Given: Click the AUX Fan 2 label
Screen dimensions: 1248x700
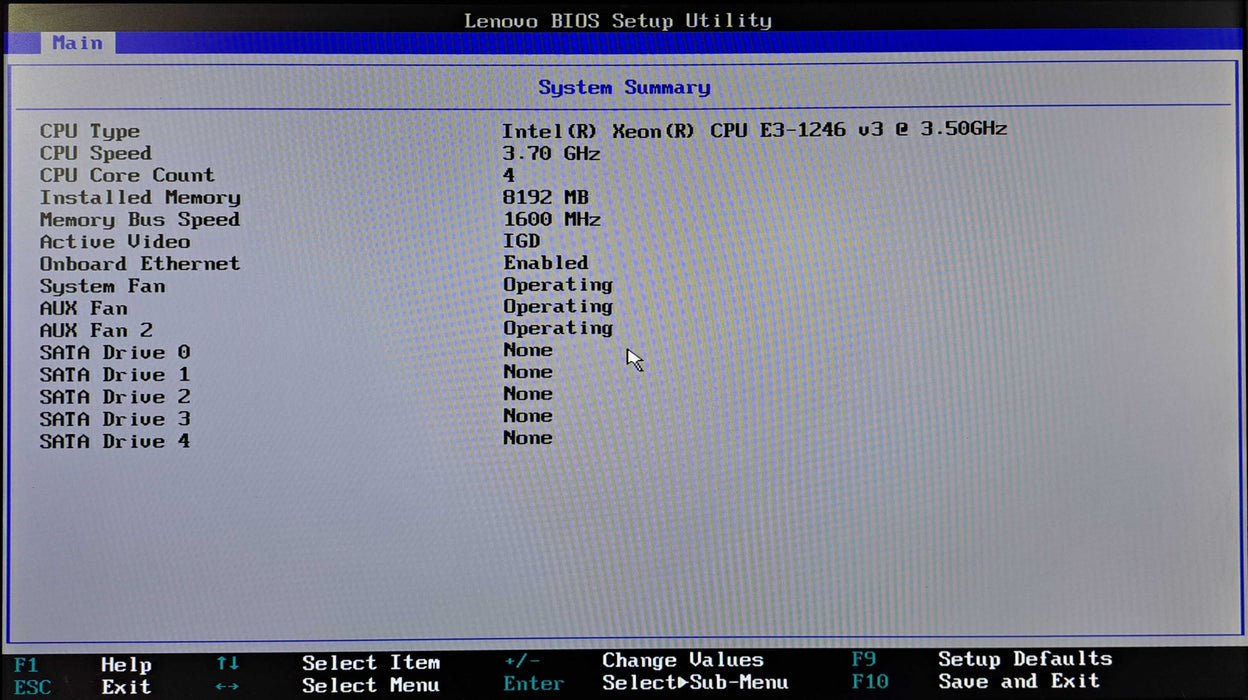Looking at the screenshot, I should tap(96, 330).
